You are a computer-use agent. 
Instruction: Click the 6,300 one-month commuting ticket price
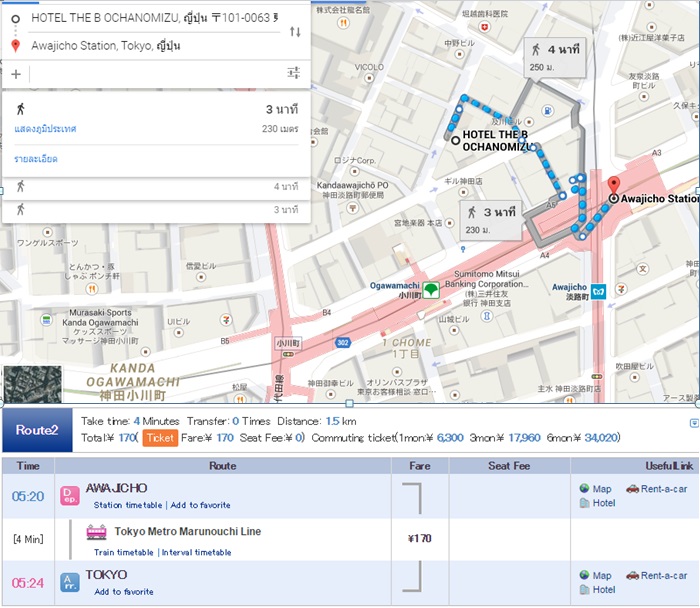tap(450, 438)
